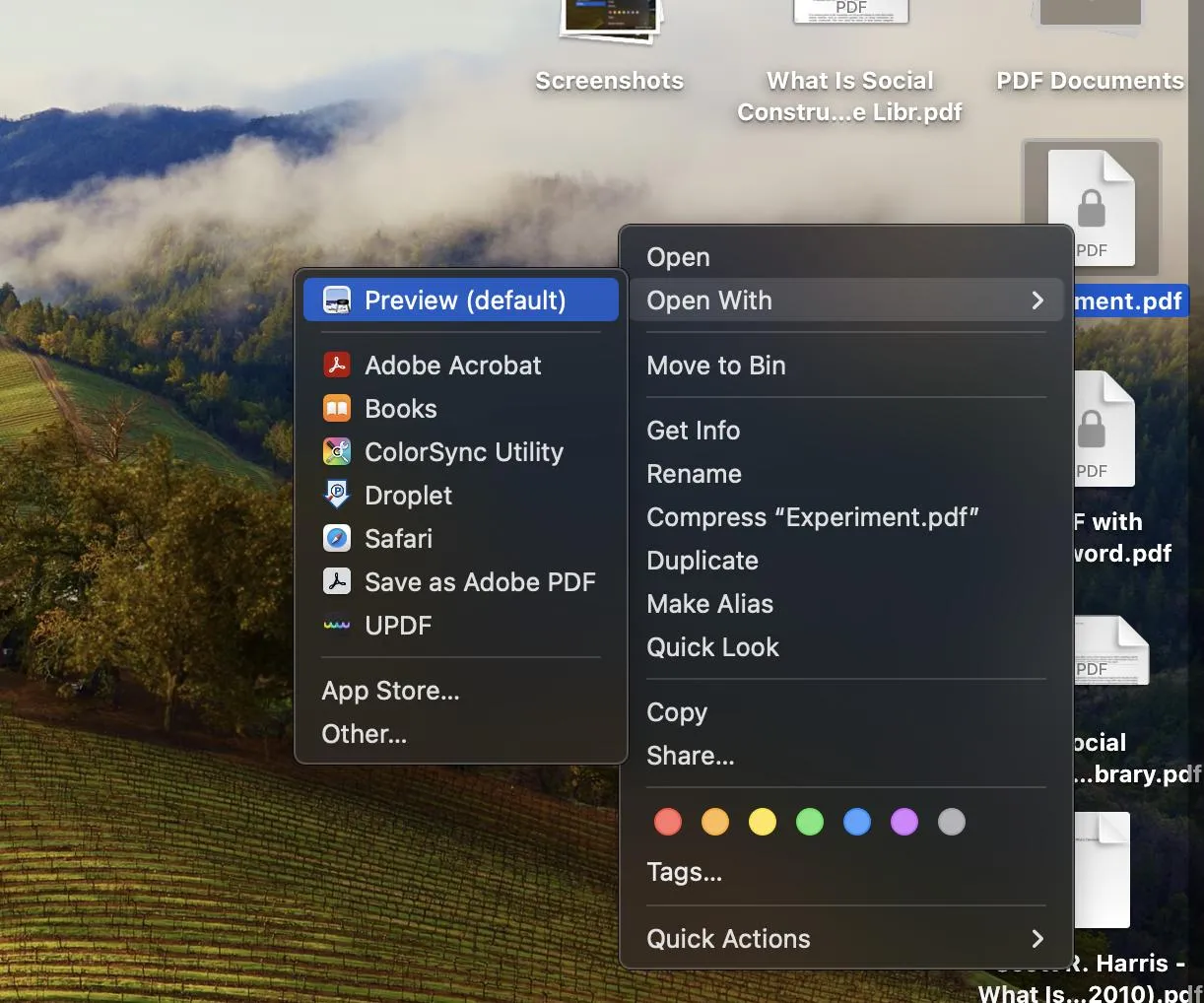
Task: Click the Books app icon
Action: [x=337, y=409]
